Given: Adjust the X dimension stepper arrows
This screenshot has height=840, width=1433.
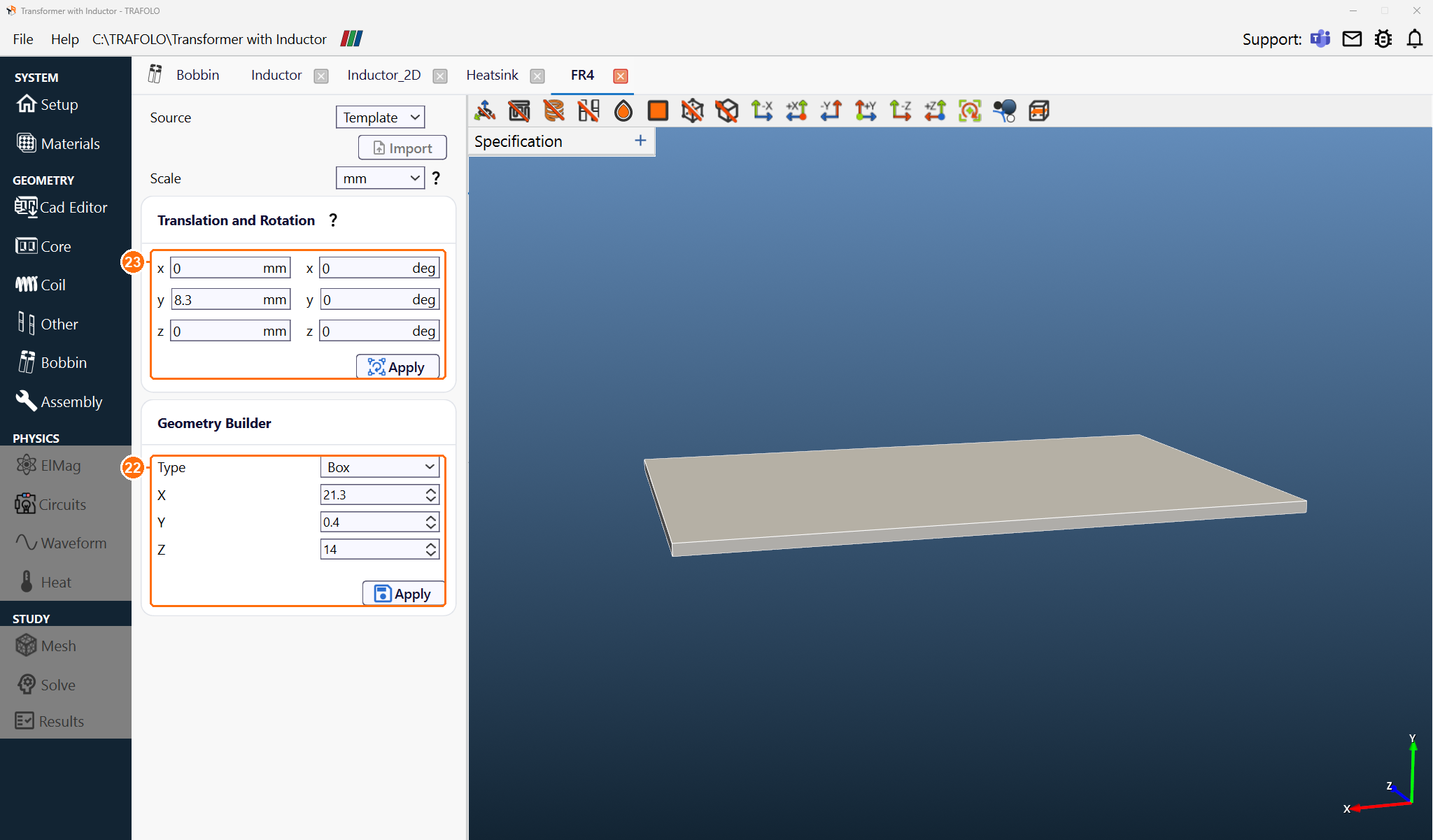Looking at the screenshot, I should click(431, 494).
